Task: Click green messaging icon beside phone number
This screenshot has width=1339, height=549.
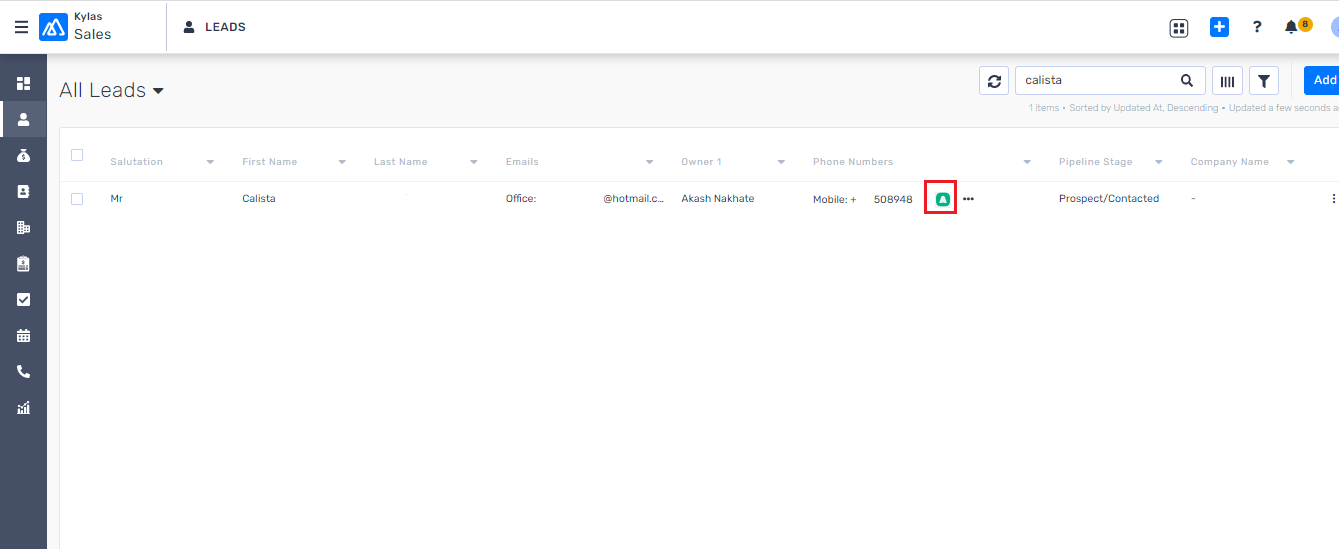Action: click(941, 199)
